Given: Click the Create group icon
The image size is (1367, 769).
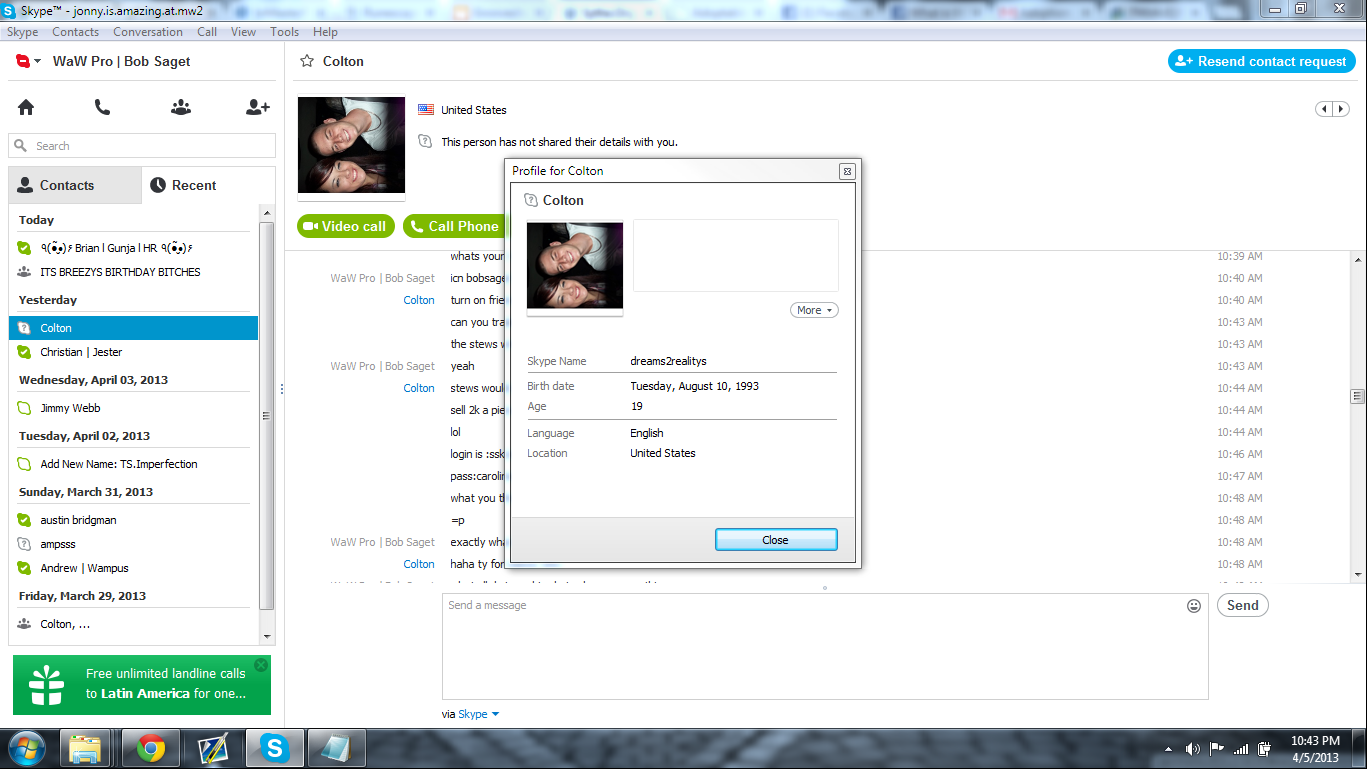Looking at the screenshot, I should (x=181, y=107).
